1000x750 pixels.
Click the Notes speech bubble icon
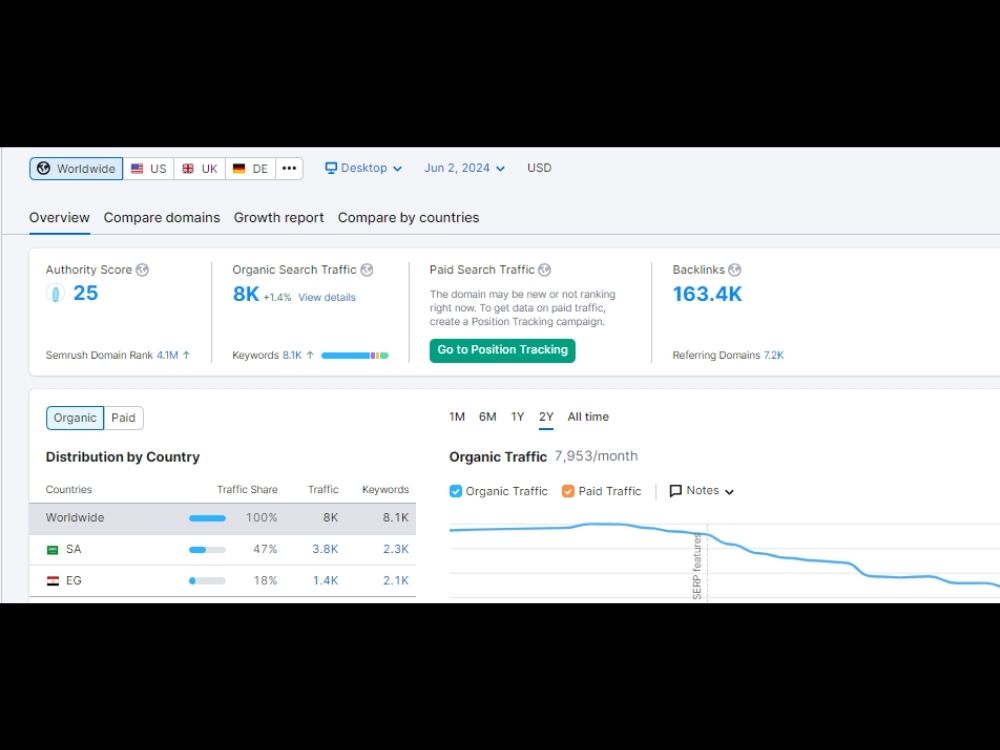click(x=675, y=491)
